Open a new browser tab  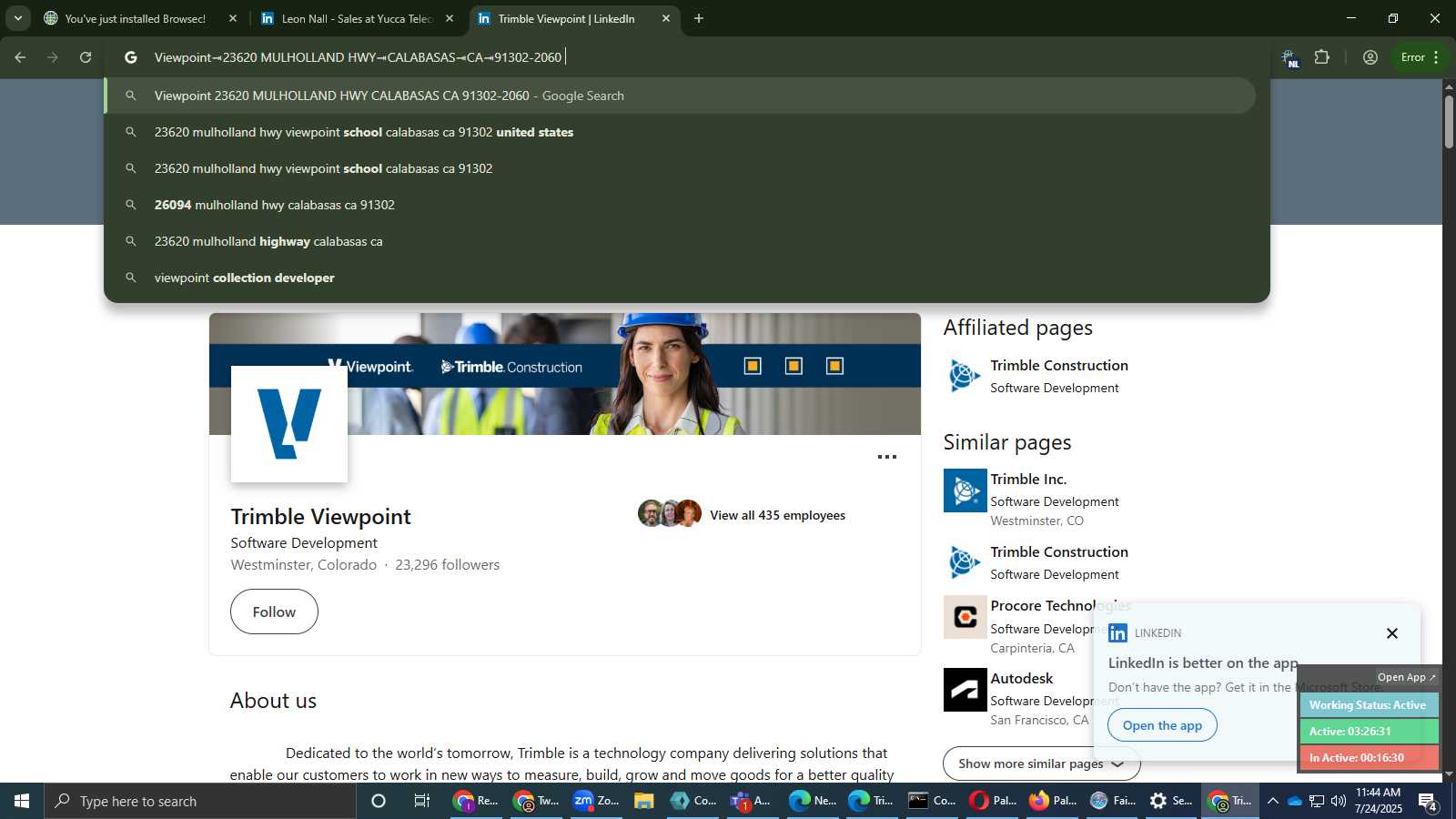(699, 18)
